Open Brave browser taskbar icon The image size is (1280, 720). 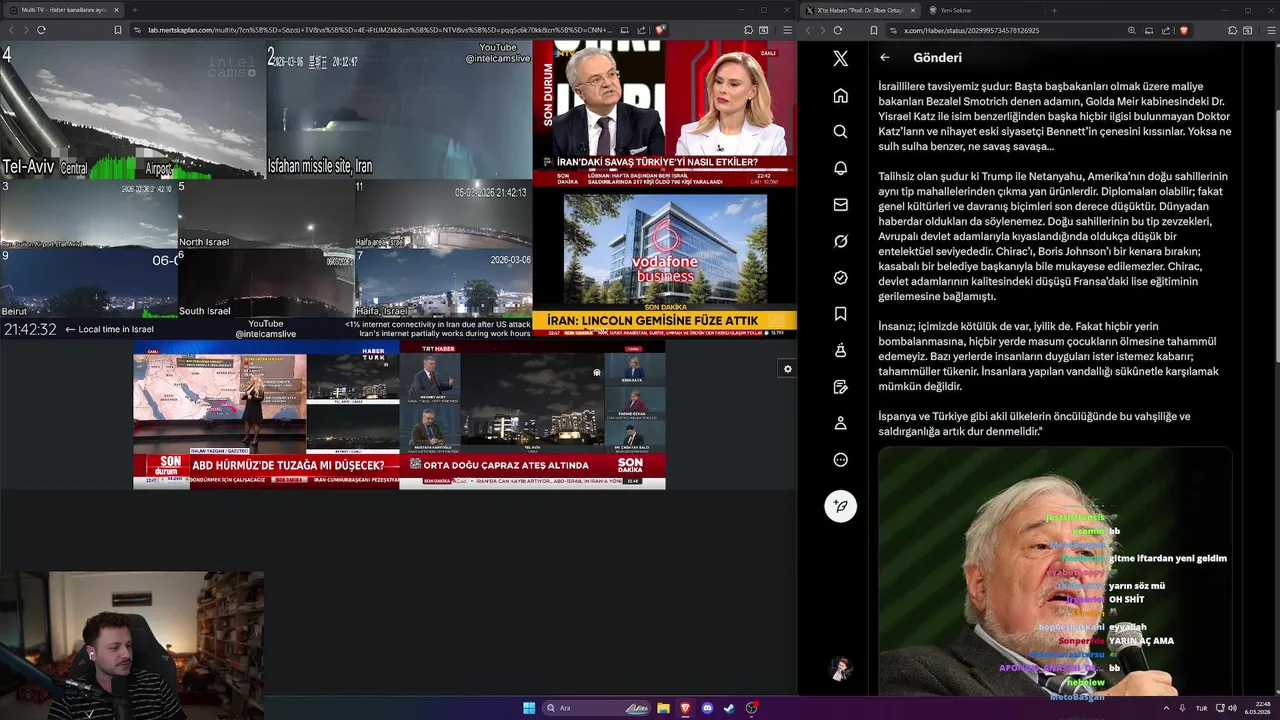[685, 708]
